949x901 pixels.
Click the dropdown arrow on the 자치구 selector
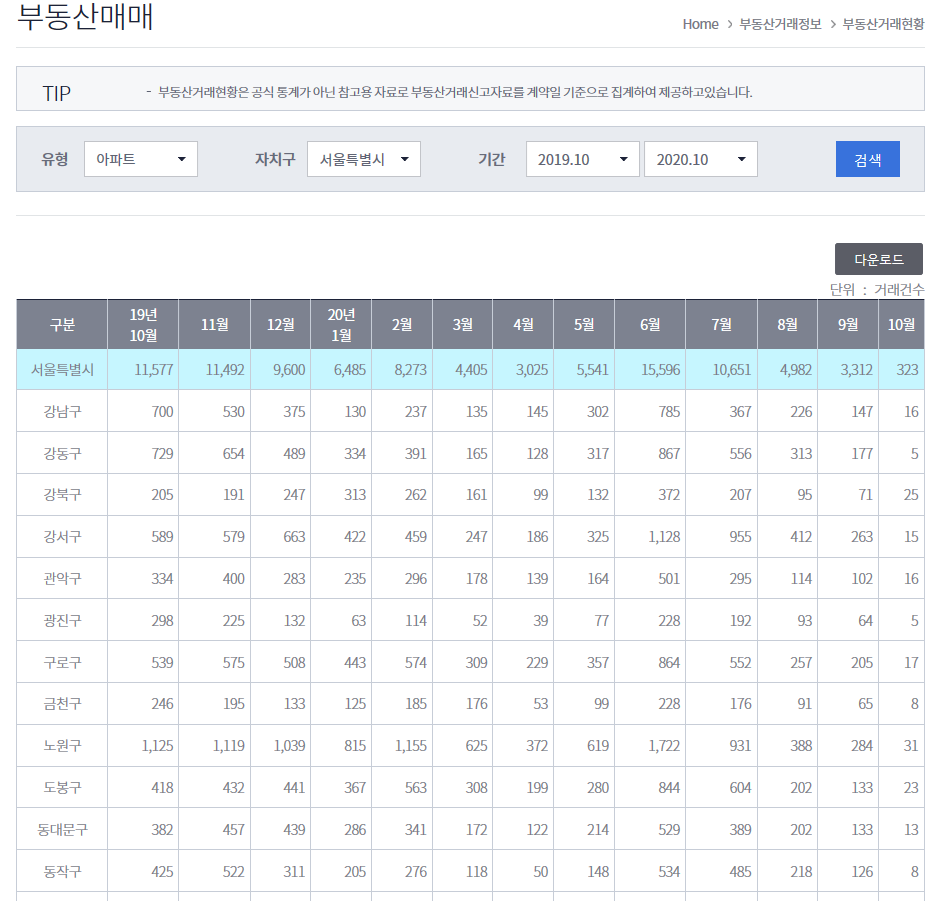pyautogui.click(x=406, y=158)
